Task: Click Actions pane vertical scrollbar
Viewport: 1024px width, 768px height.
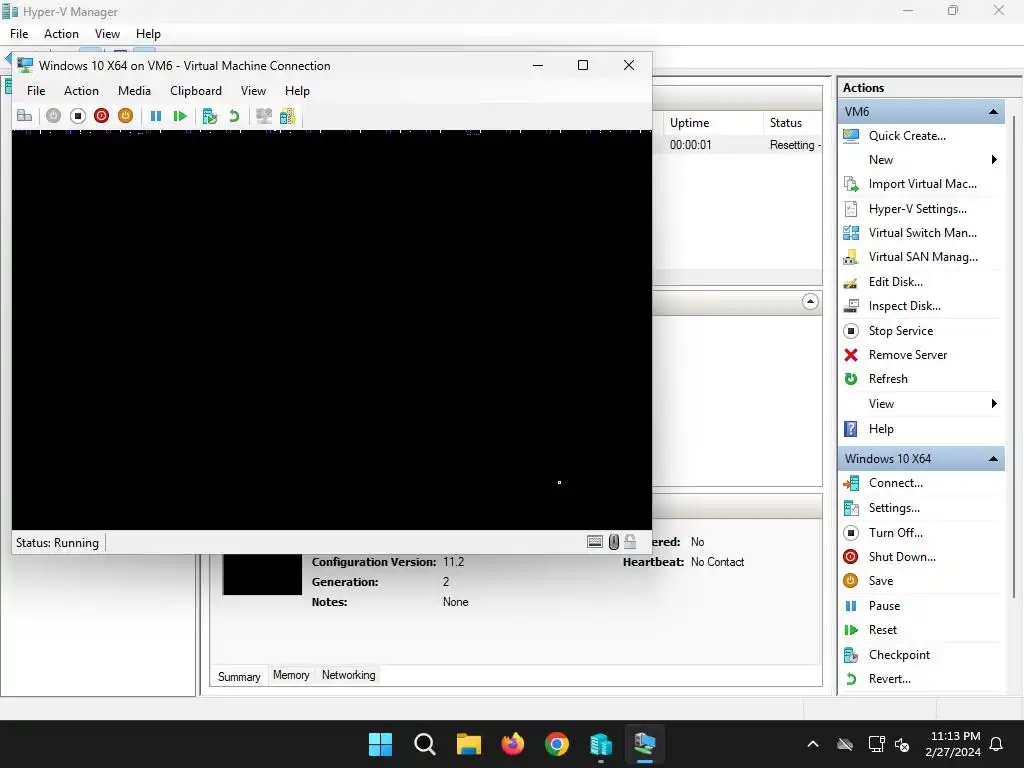Action: coord(1014,356)
